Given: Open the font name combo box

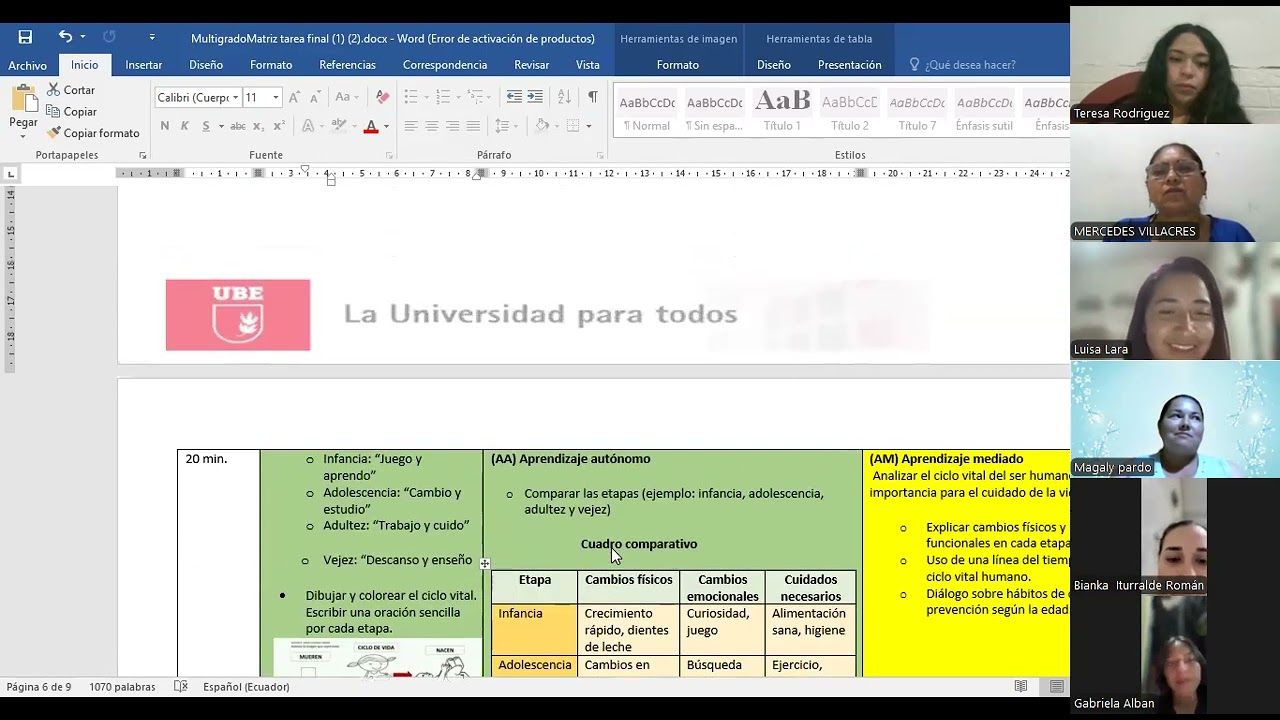Looking at the screenshot, I should [x=197, y=97].
